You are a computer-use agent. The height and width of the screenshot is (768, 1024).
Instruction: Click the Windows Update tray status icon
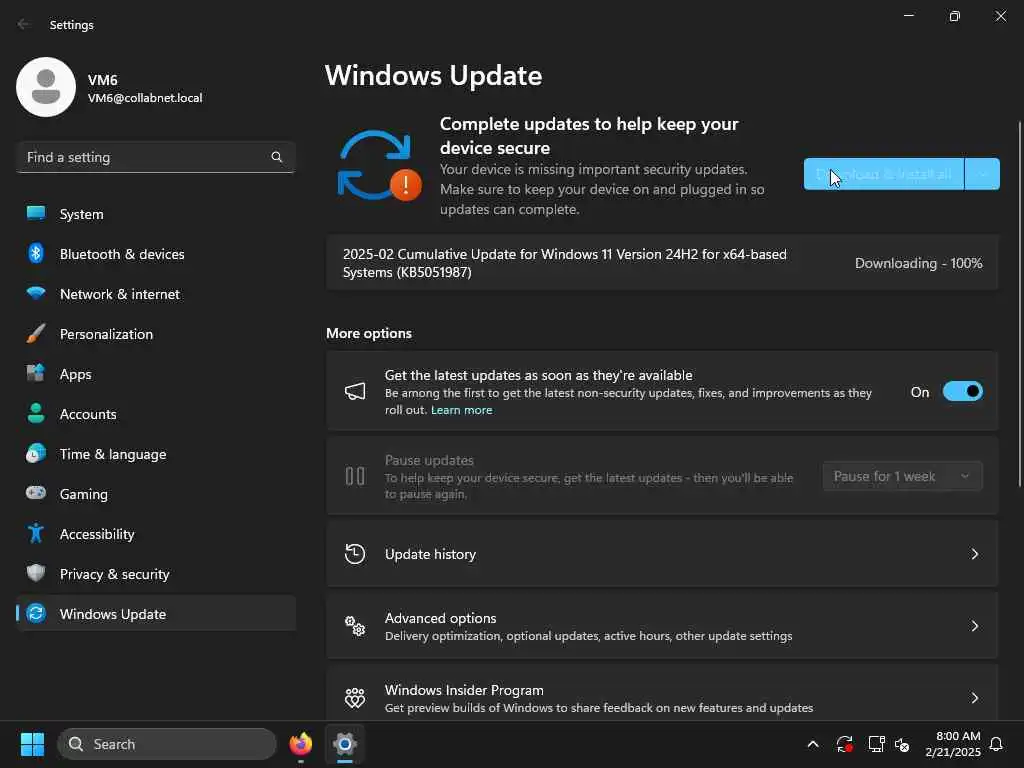click(x=844, y=744)
